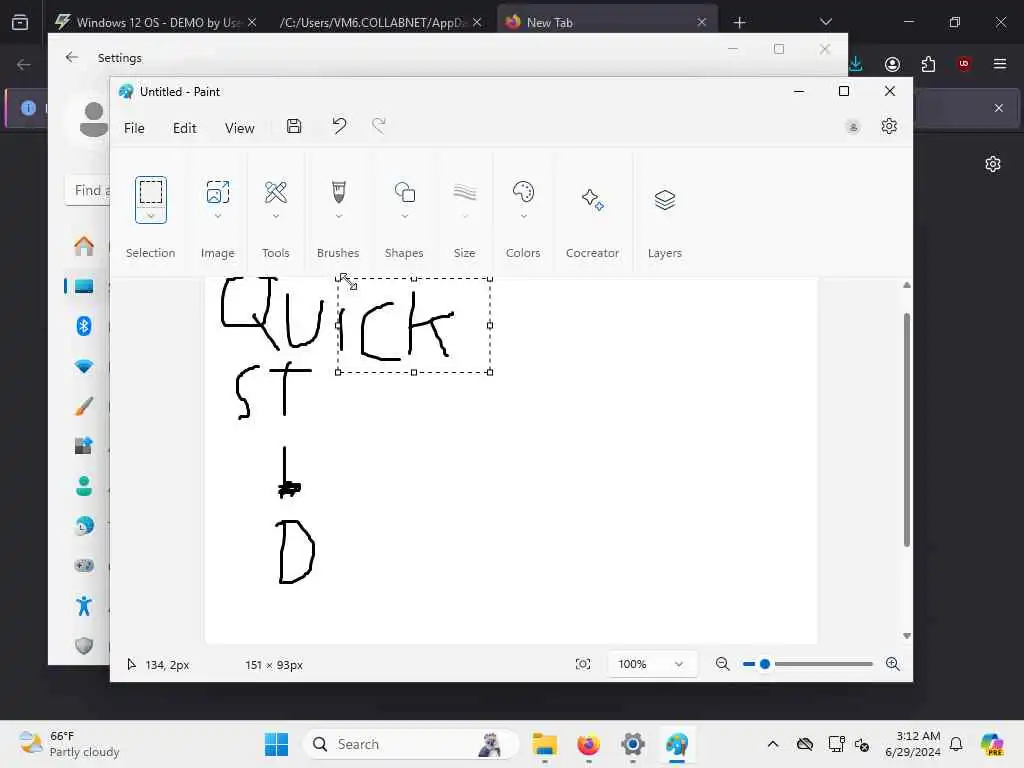Open Personalization brush icon in Settings

tap(84, 406)
